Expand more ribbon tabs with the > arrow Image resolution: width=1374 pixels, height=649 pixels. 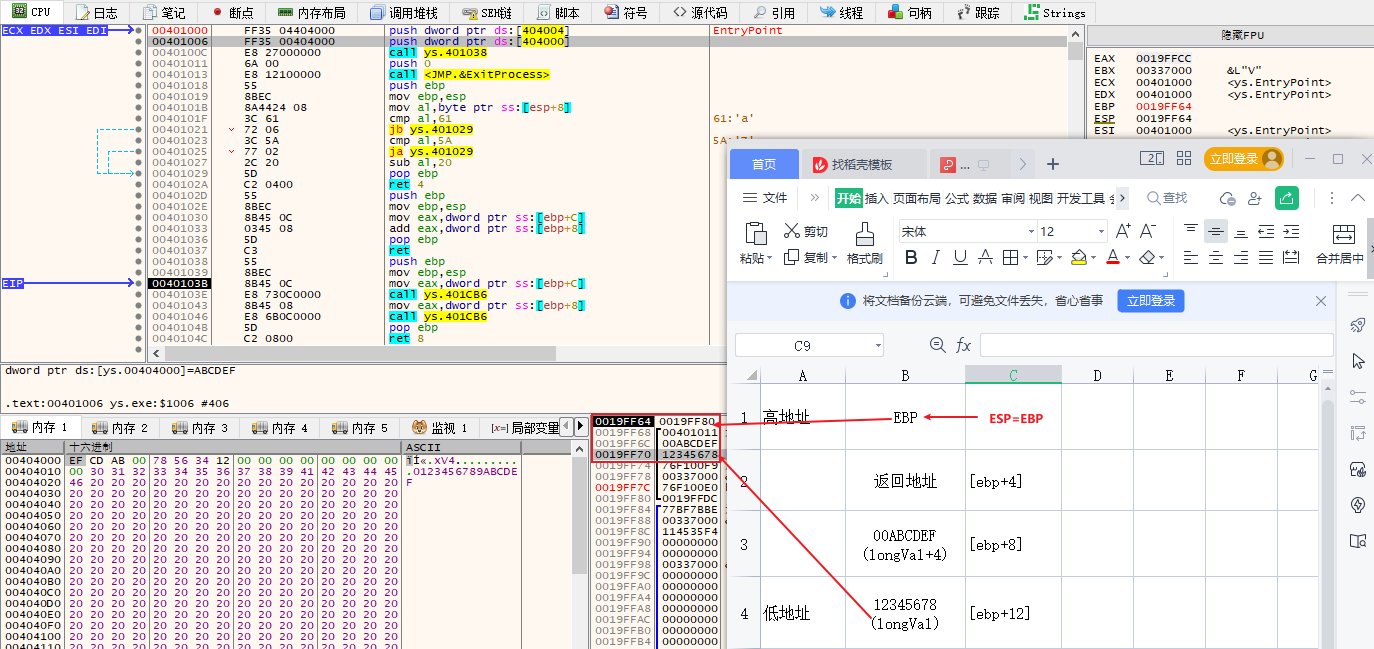click(1123, 198)
